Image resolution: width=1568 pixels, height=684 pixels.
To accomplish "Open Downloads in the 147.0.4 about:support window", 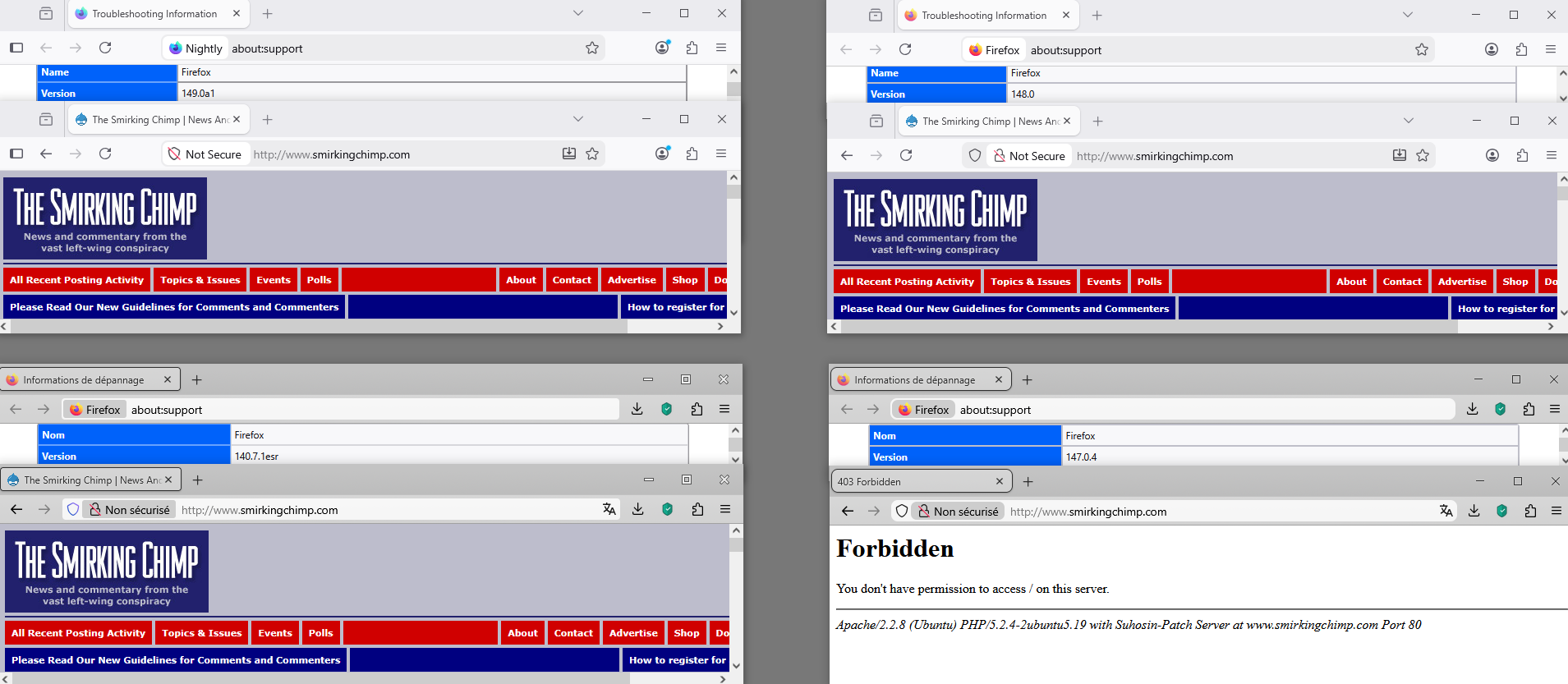I will pos(1473,409).
